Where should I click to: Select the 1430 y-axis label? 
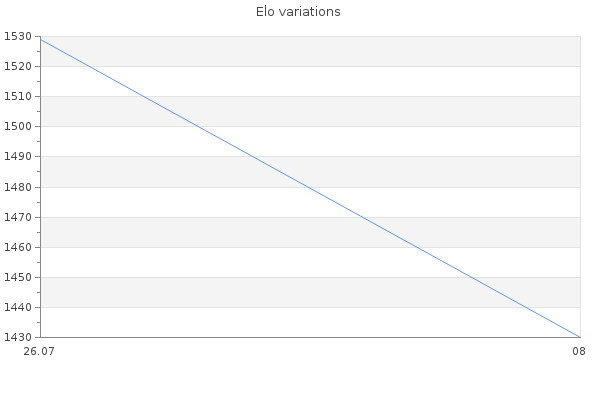18,337
